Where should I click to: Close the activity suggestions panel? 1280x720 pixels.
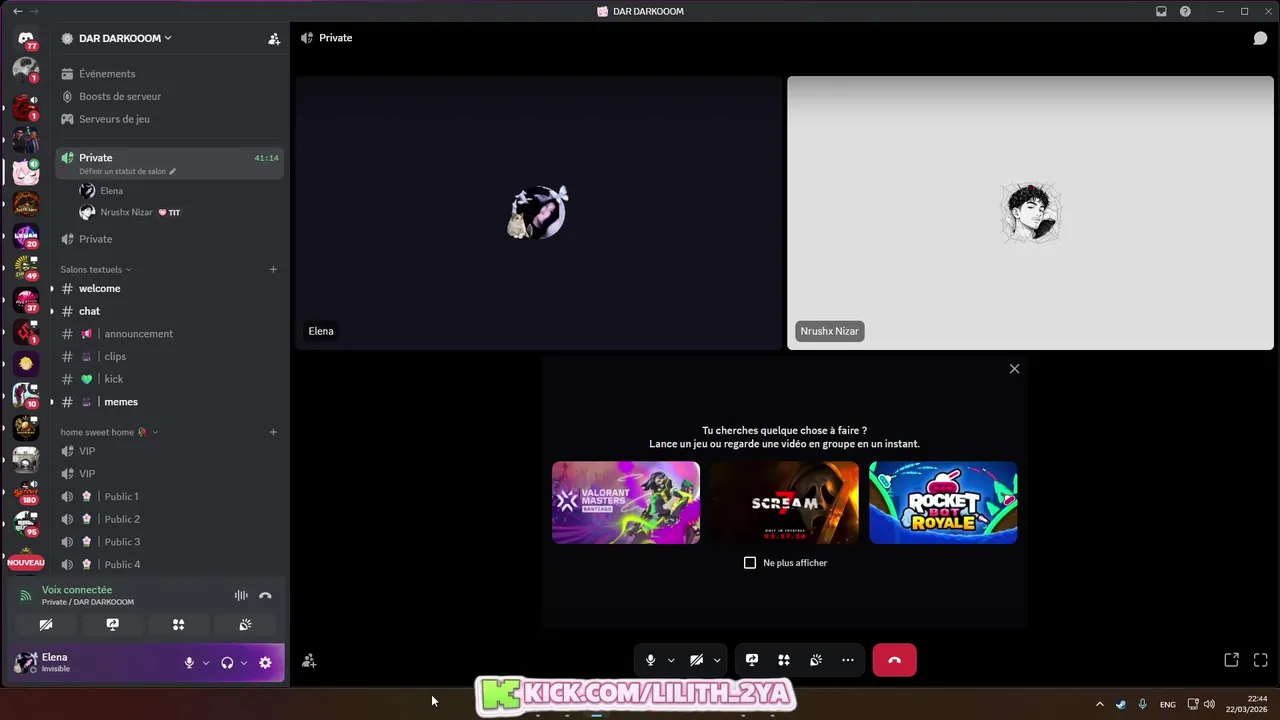[1014, 369]
